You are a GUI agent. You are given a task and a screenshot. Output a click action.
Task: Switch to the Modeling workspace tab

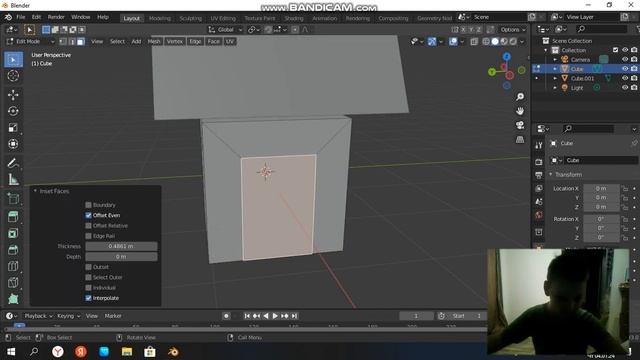(160, 18)
